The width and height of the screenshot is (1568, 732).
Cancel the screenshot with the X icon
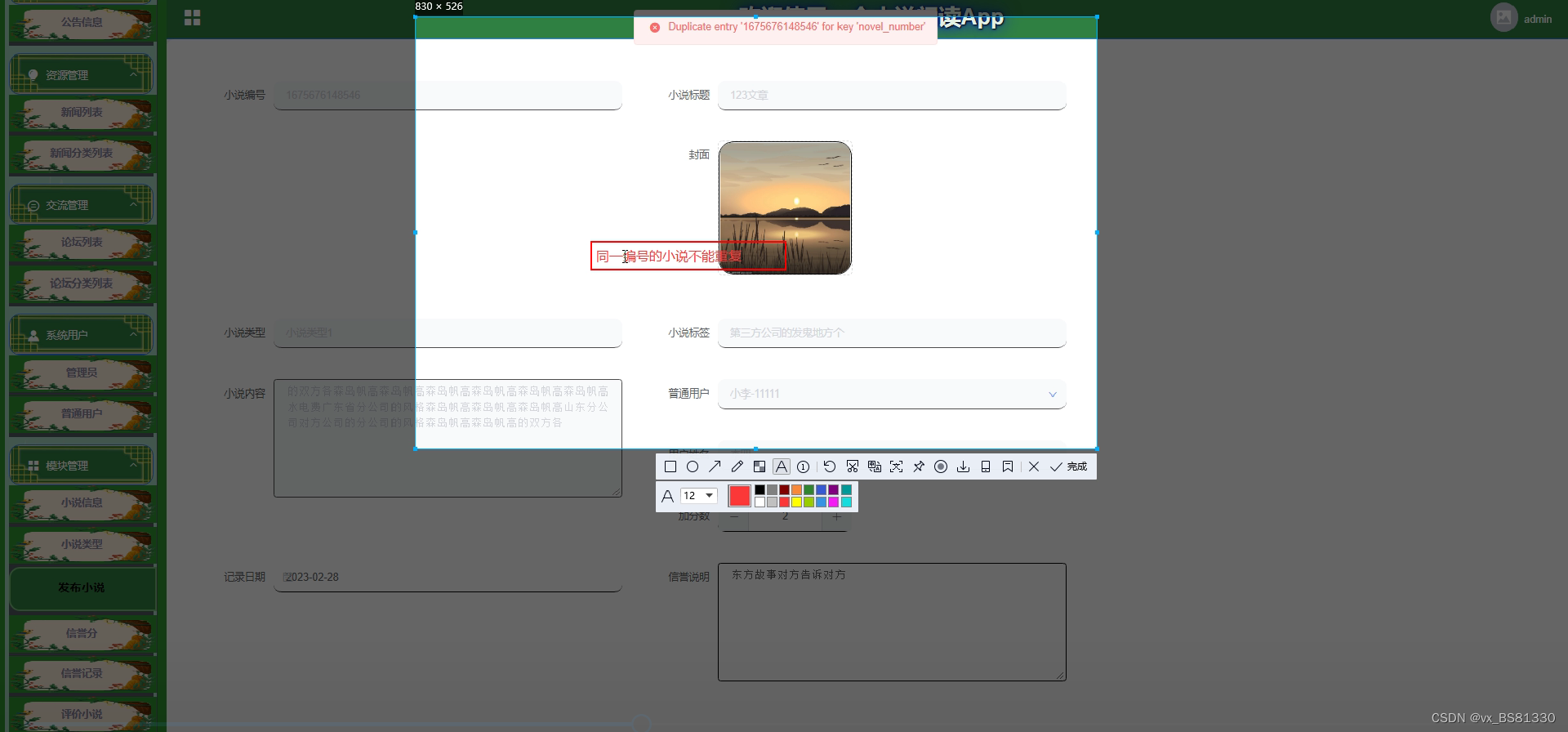pos(1034,466)
